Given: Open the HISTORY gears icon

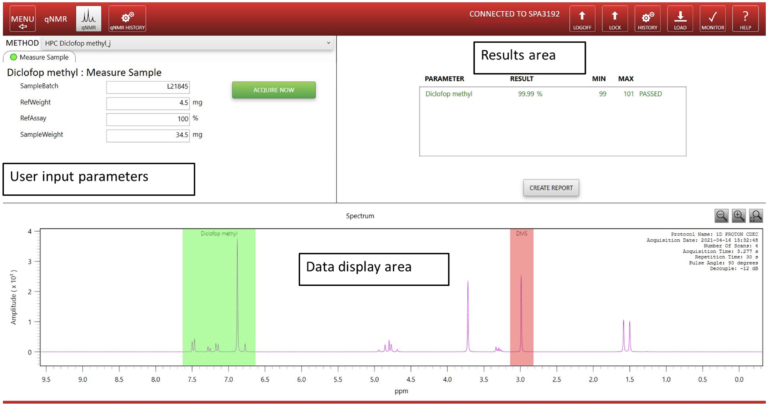Looking at the screenshot, I should [x=647, y=19].
